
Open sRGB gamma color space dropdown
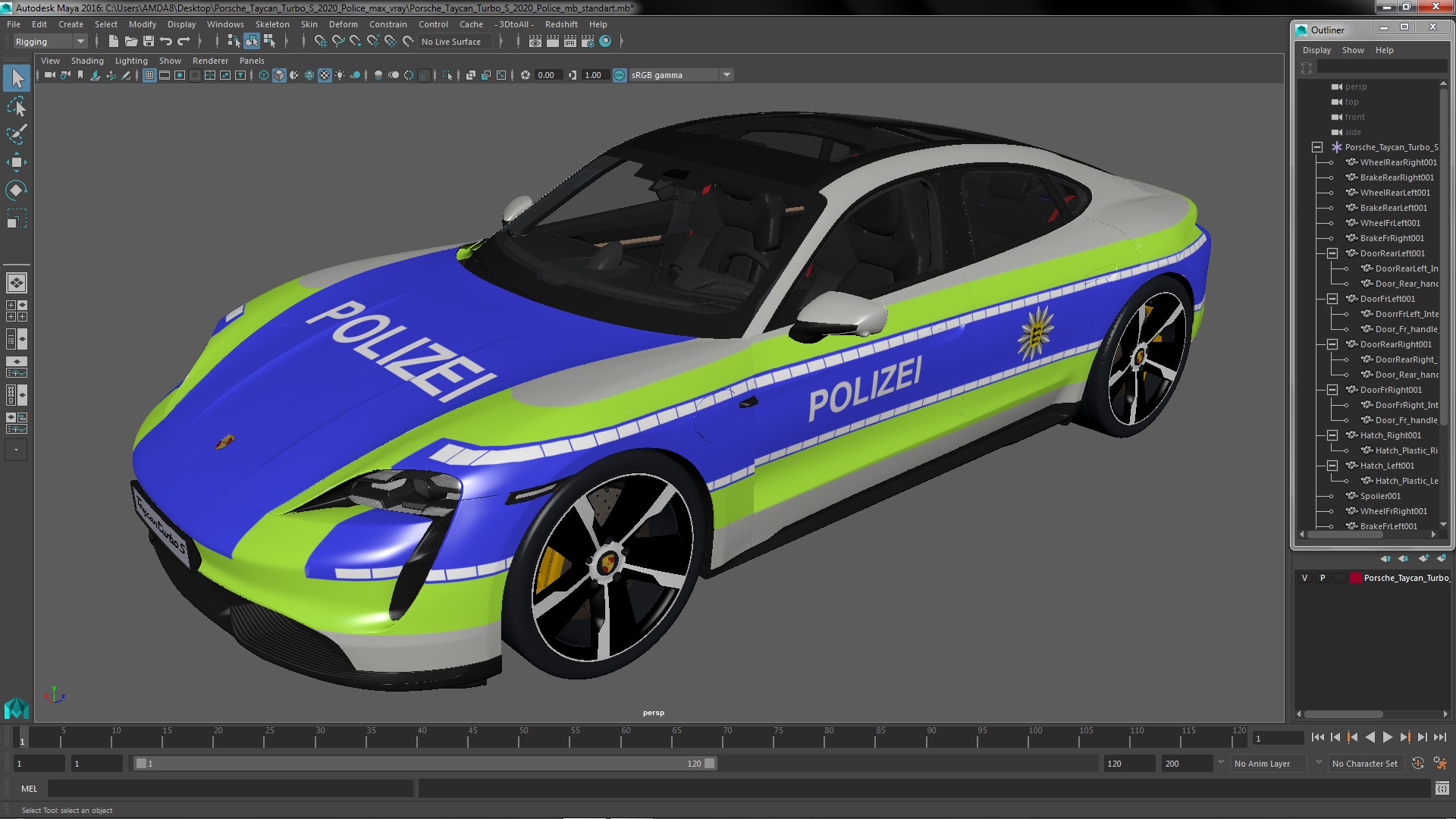click(681, 75)
